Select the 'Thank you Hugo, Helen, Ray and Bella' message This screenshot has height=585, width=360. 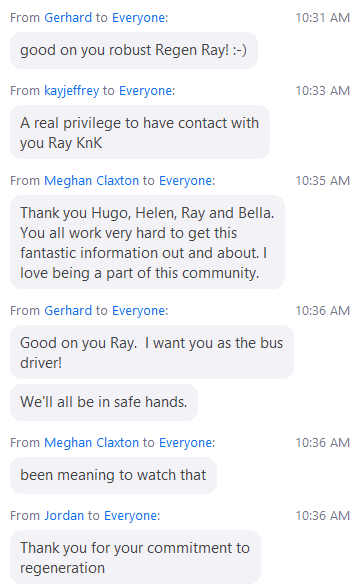[147, 242]
